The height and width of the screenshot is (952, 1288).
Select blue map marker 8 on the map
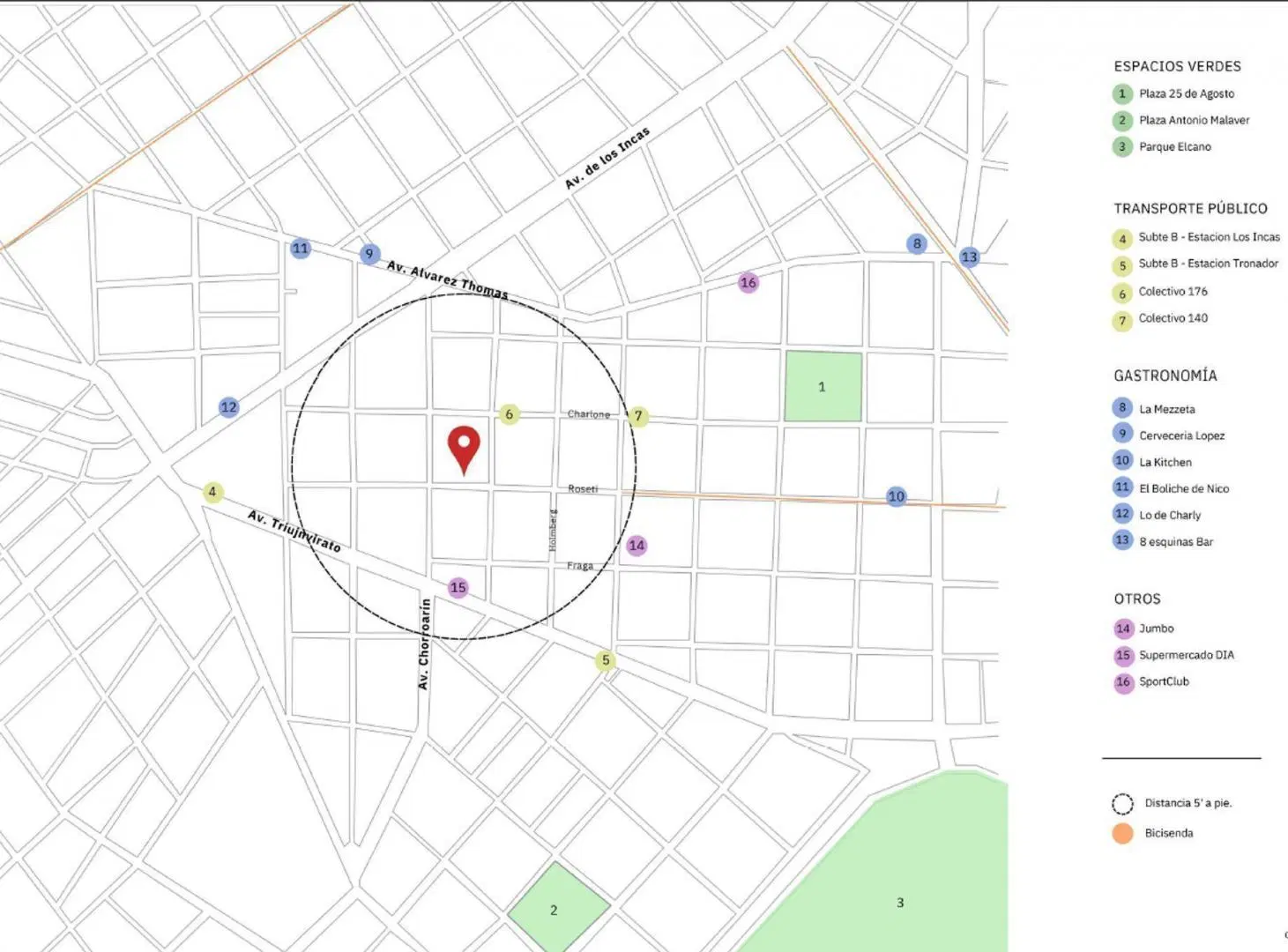(x=917, y=243)
